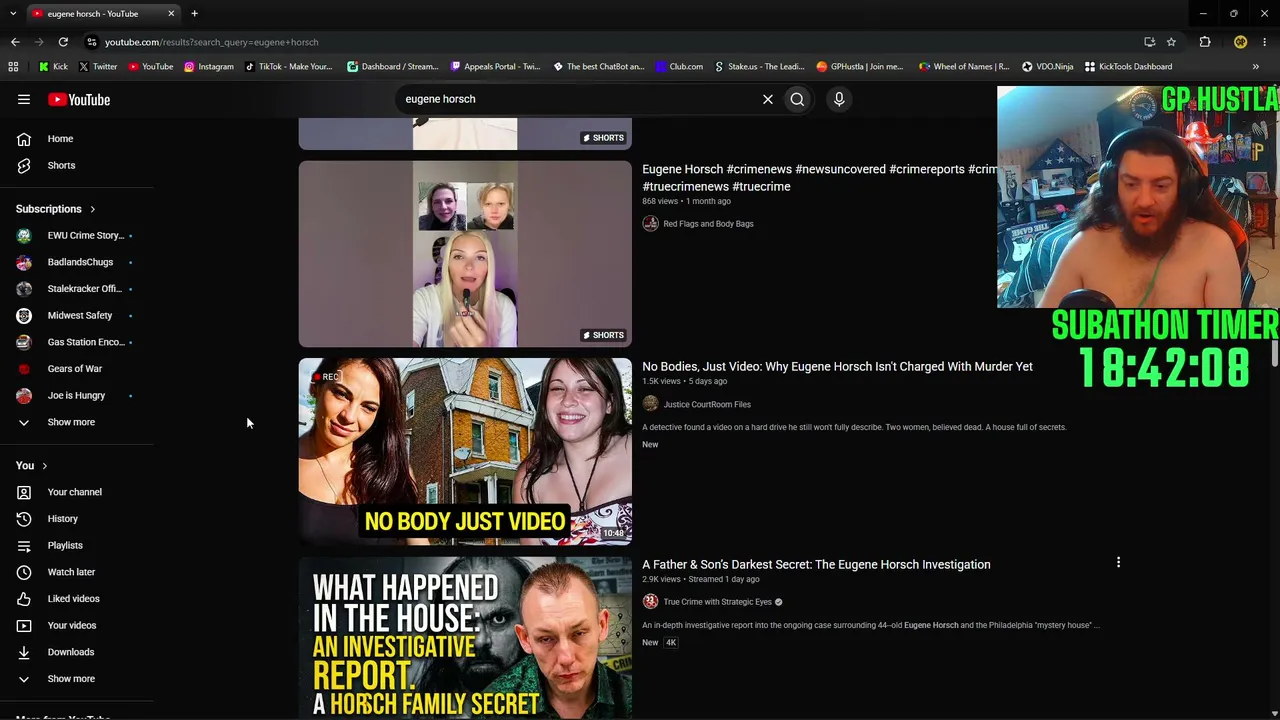1280x720 pixels.
Task: Play the Red Flags and Body Bags short thumbnail
Action: coord(465,254)
